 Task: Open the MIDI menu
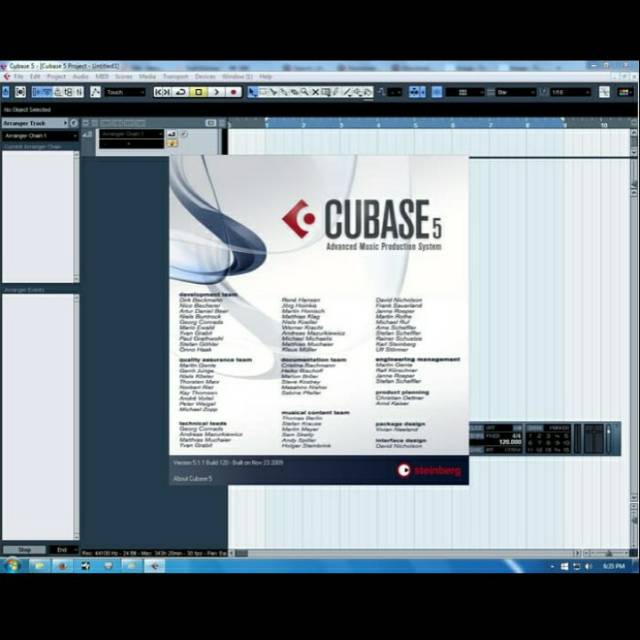pos(102,76)
